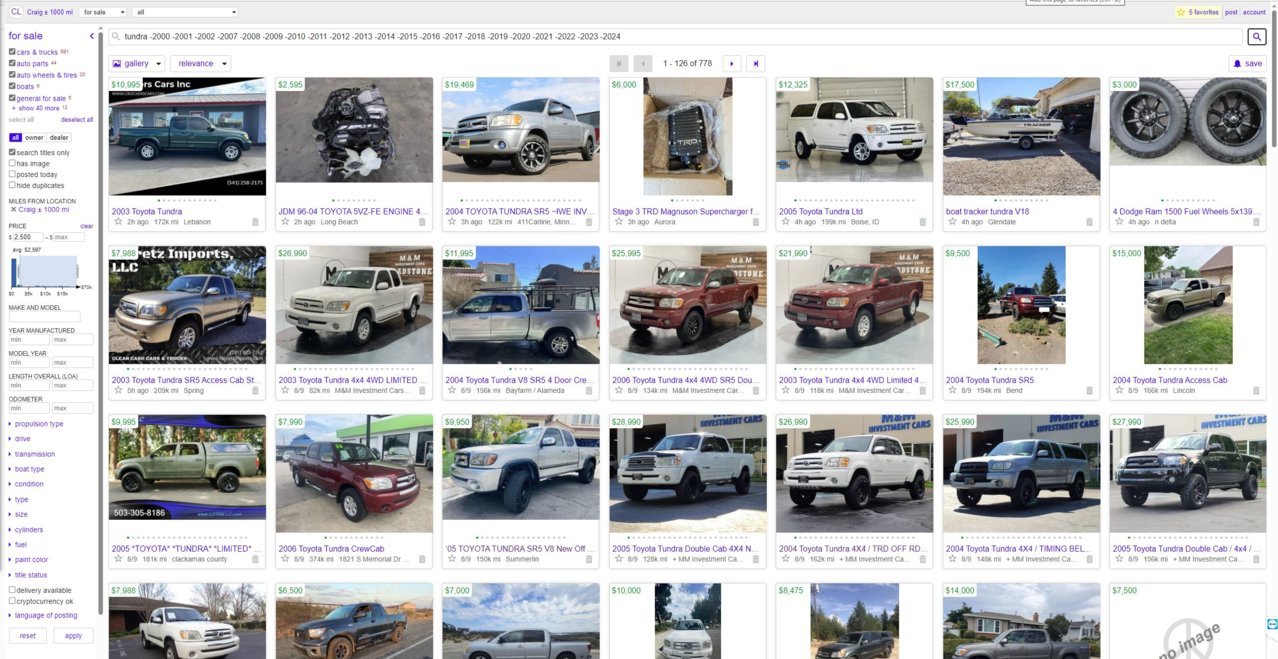Viewport: 1278px width, 659px height.
Task: Star the 2004 Toyota Tundra SR5 IWE listing
Action: (x=451, y=222)
